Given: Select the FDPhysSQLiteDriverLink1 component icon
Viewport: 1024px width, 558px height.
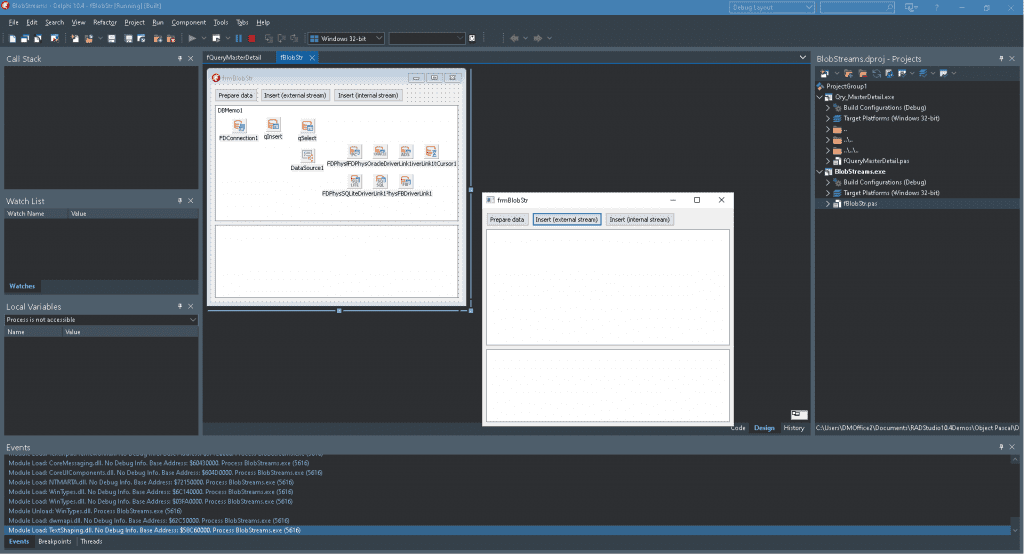Looking at the screenshot, I should coord(355,181).
